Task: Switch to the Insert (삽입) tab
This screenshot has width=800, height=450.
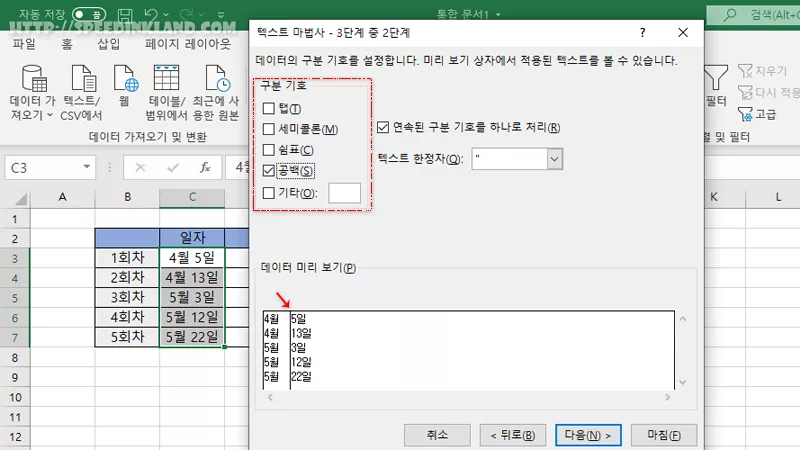Action: (x=109, y=44)
